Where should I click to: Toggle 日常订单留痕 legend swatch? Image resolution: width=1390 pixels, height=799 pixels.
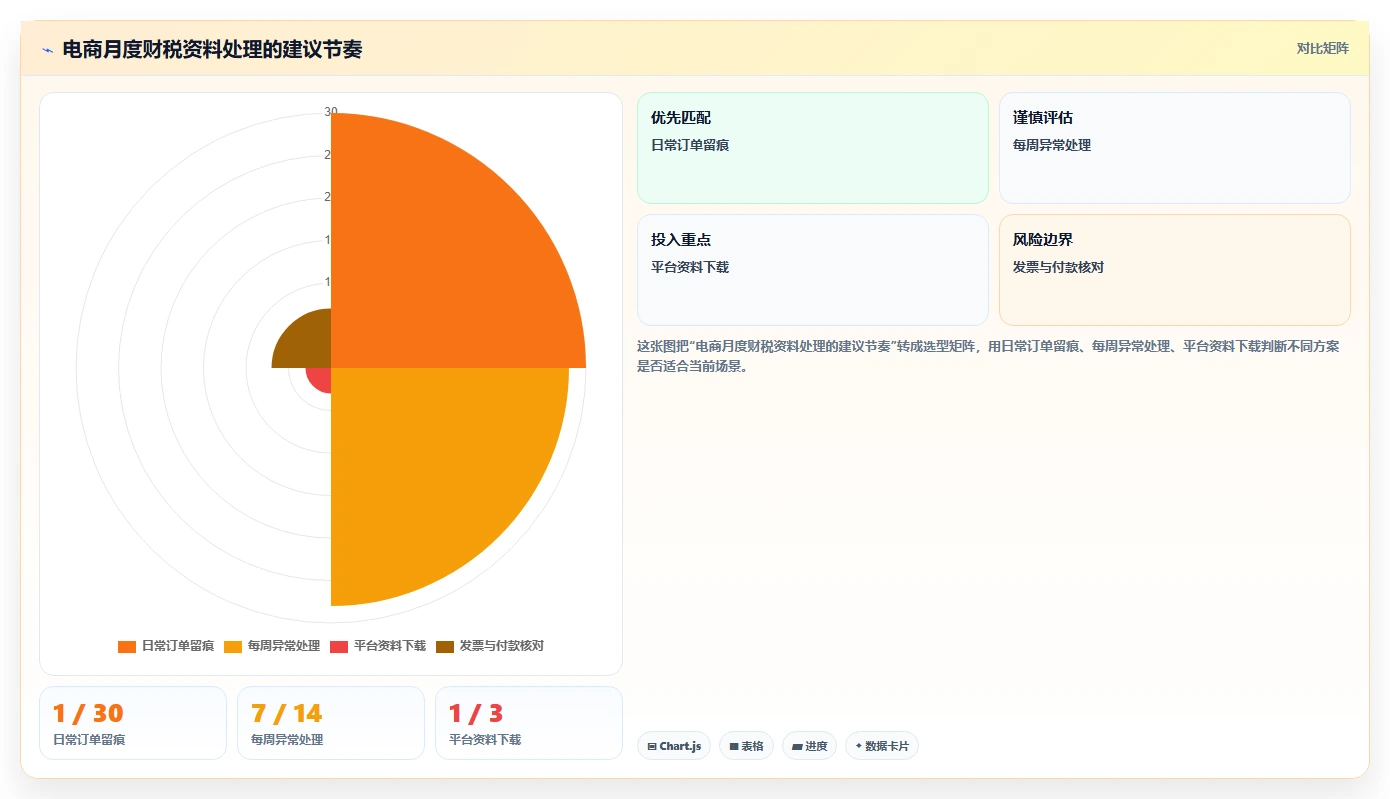[x=127, y=646]
